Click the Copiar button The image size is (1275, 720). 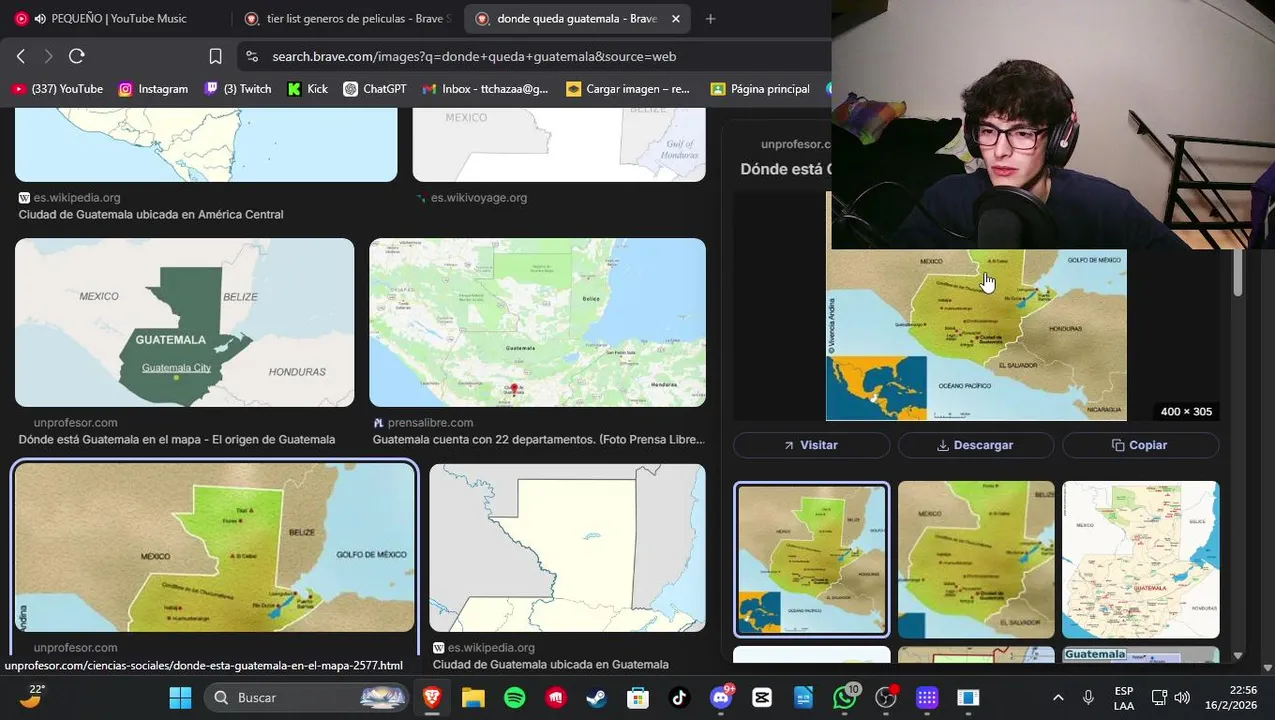[1141, 445]
